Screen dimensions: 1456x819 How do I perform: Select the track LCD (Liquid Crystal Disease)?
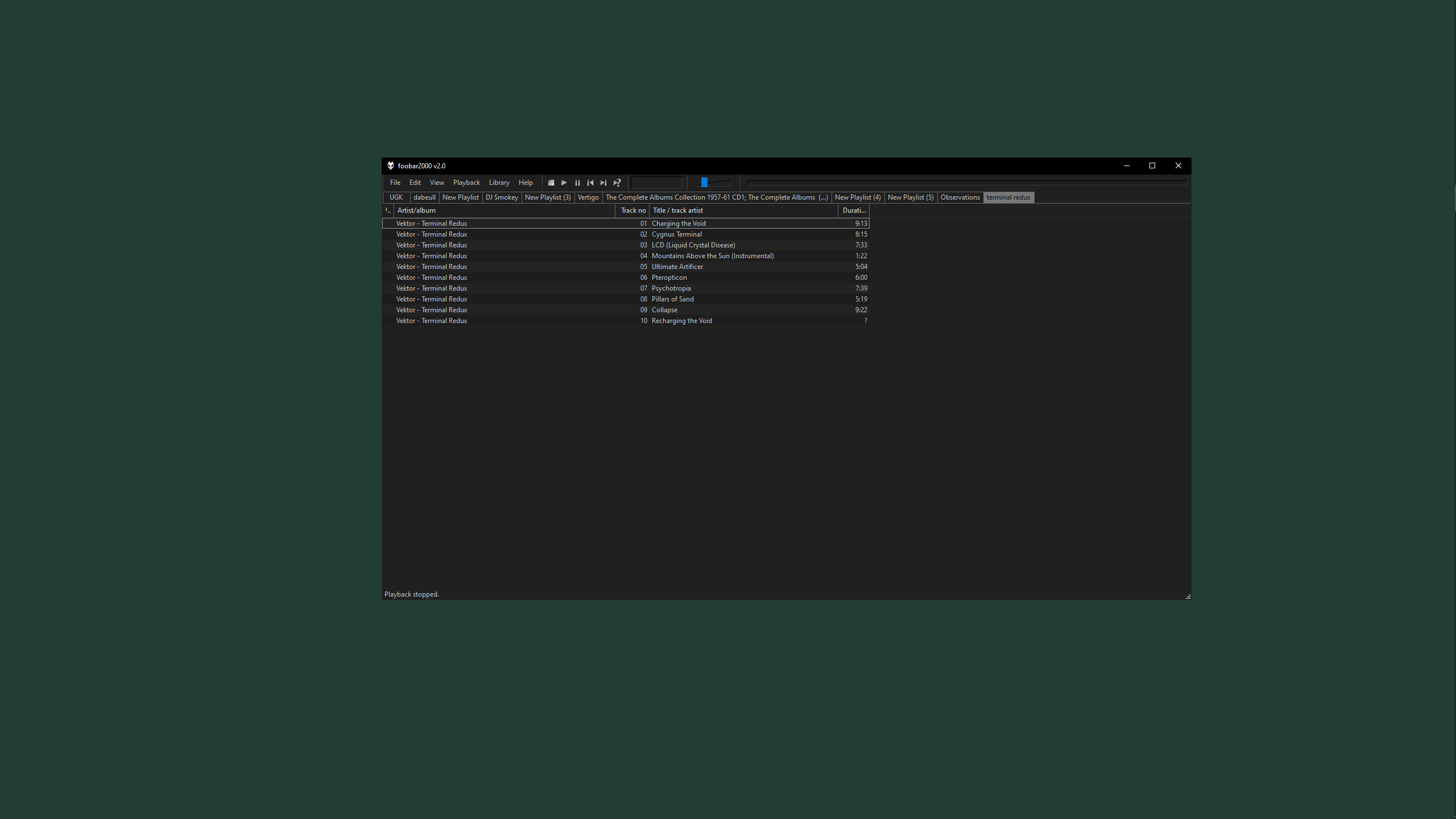[626, 245]
